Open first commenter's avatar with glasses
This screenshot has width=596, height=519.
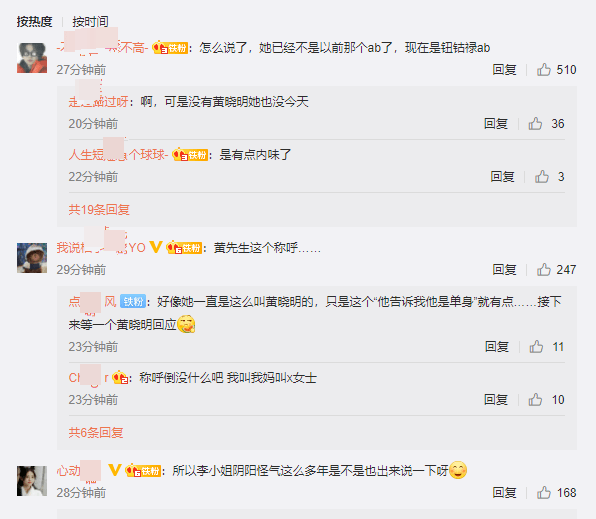32,58
